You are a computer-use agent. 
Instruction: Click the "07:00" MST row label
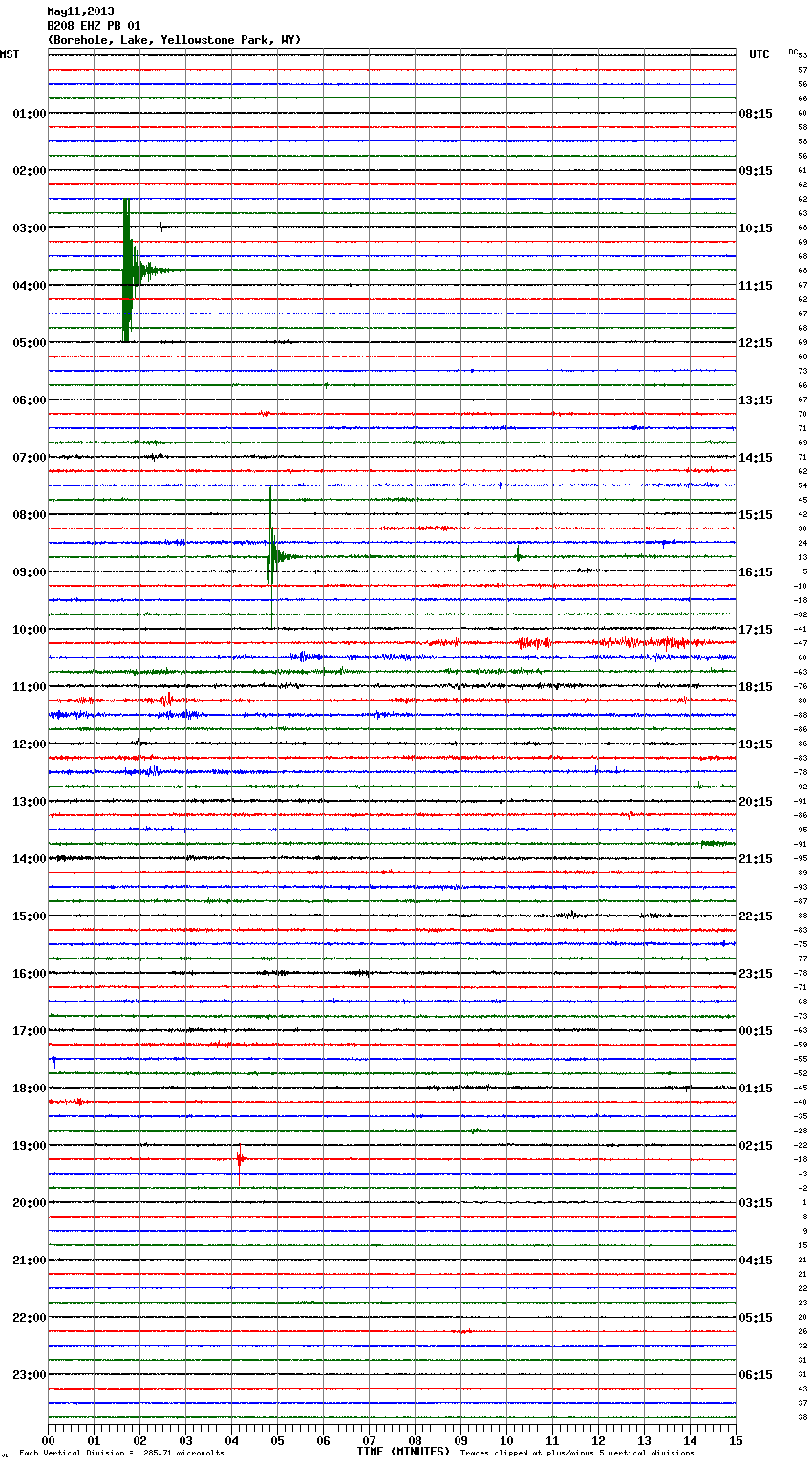point(30,458)
